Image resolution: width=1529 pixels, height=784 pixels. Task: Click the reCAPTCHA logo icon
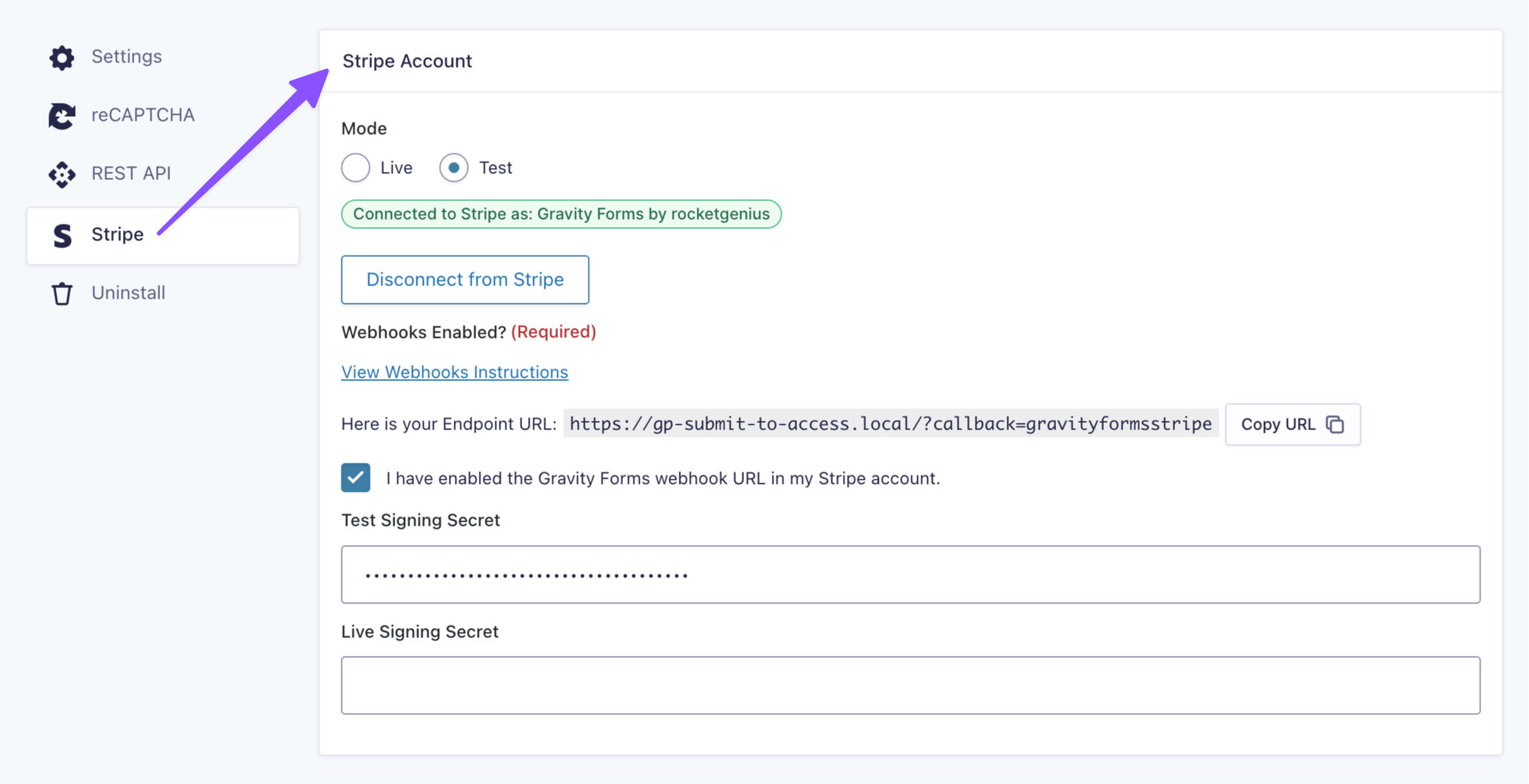(x=62, y=116)
